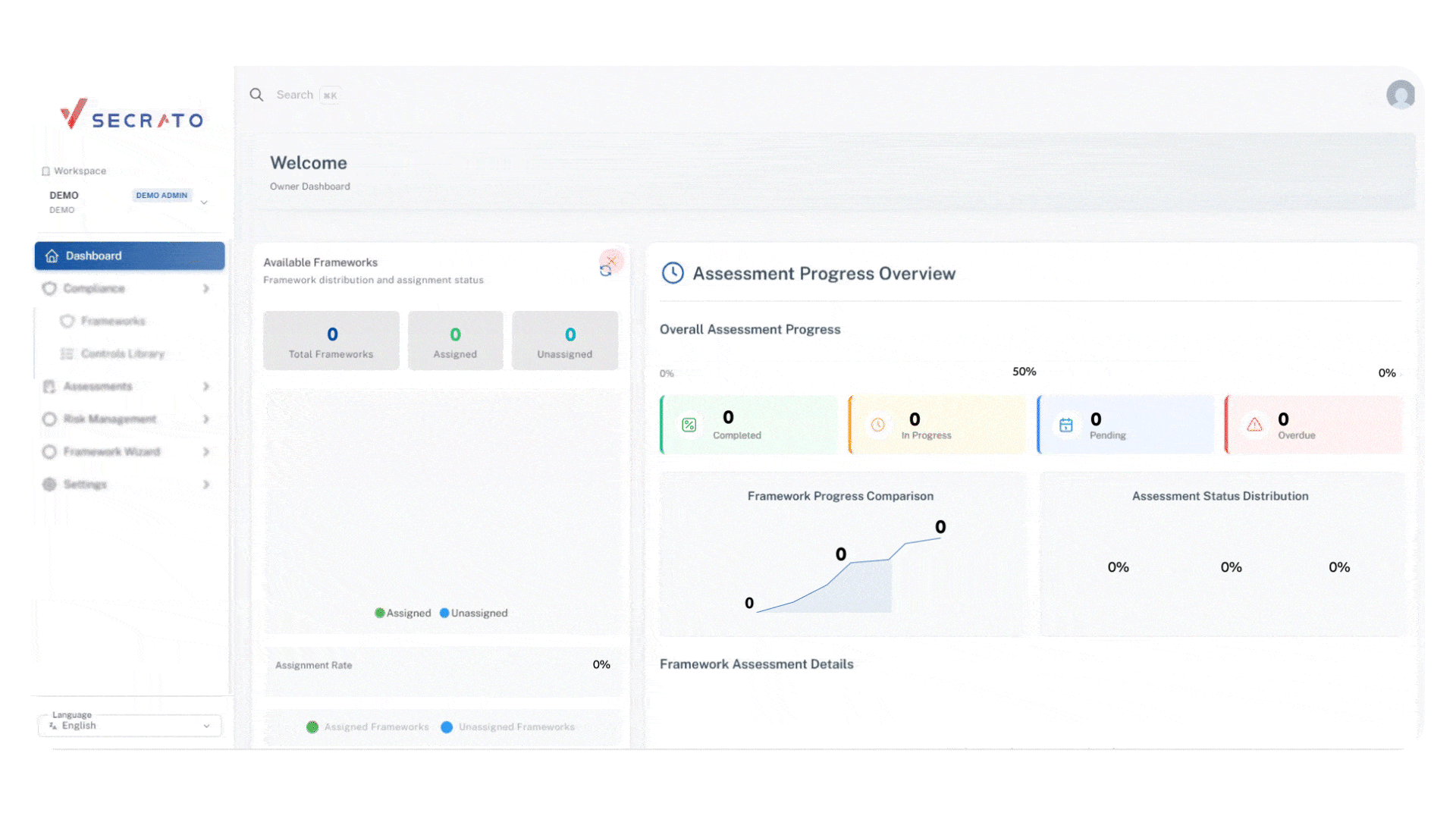Open the user profile avatar
Viewport: 1456px width, 819px height.
click(x=1400, y=95)
